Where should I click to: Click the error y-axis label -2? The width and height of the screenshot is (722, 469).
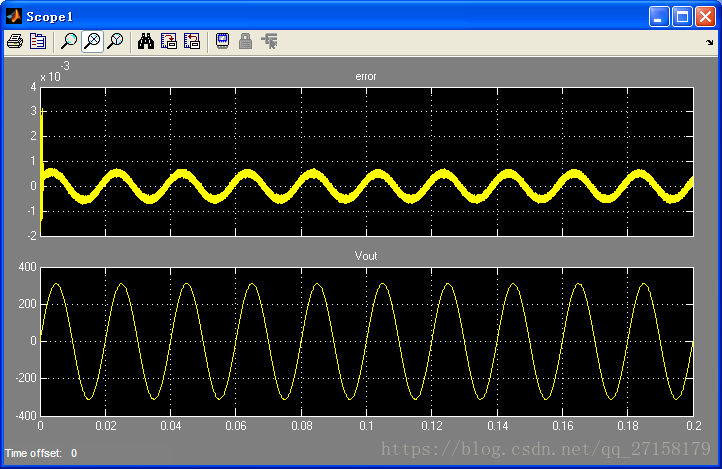tap(32, 236)
